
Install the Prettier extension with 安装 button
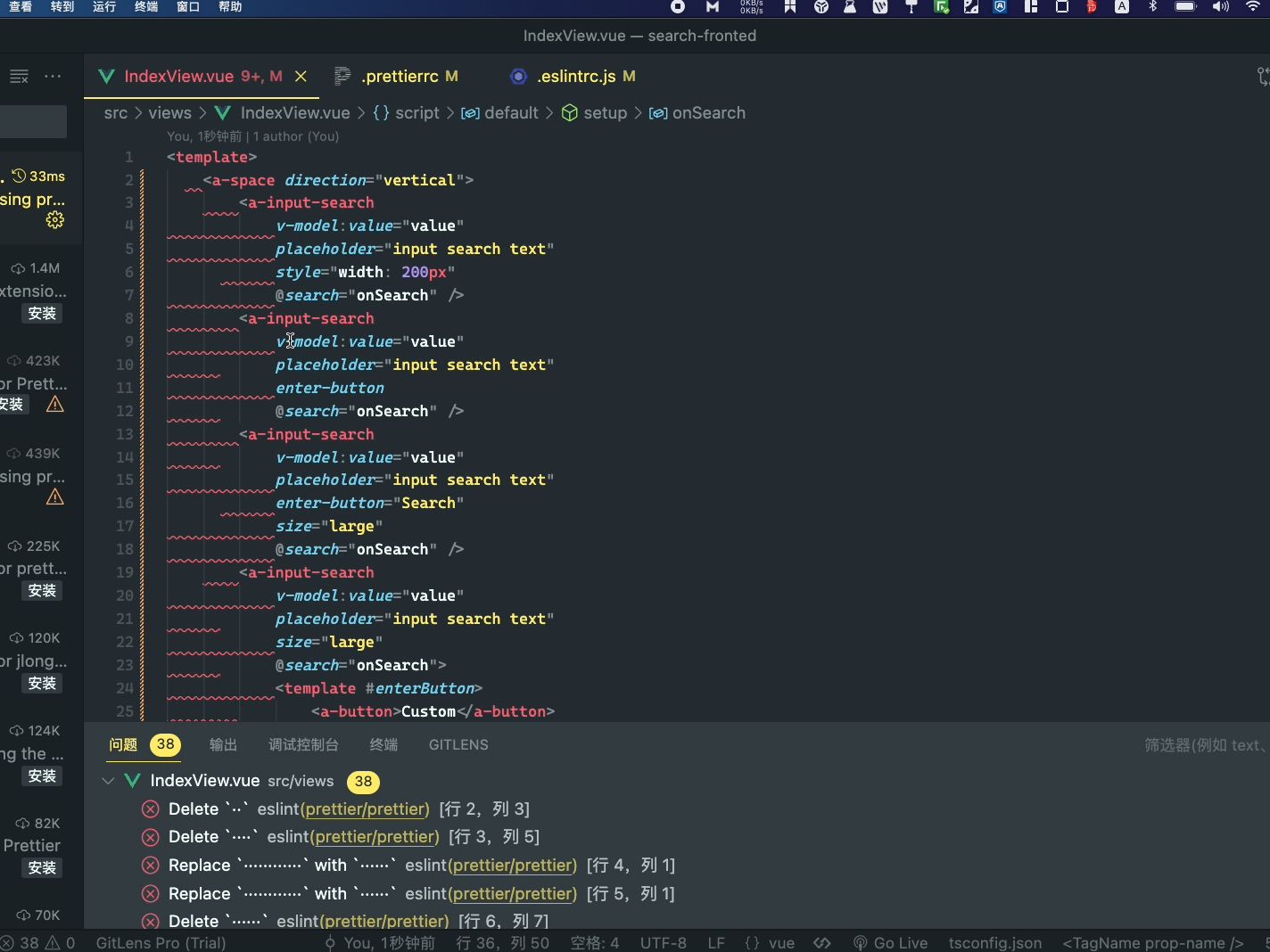[x=41, y=867]
